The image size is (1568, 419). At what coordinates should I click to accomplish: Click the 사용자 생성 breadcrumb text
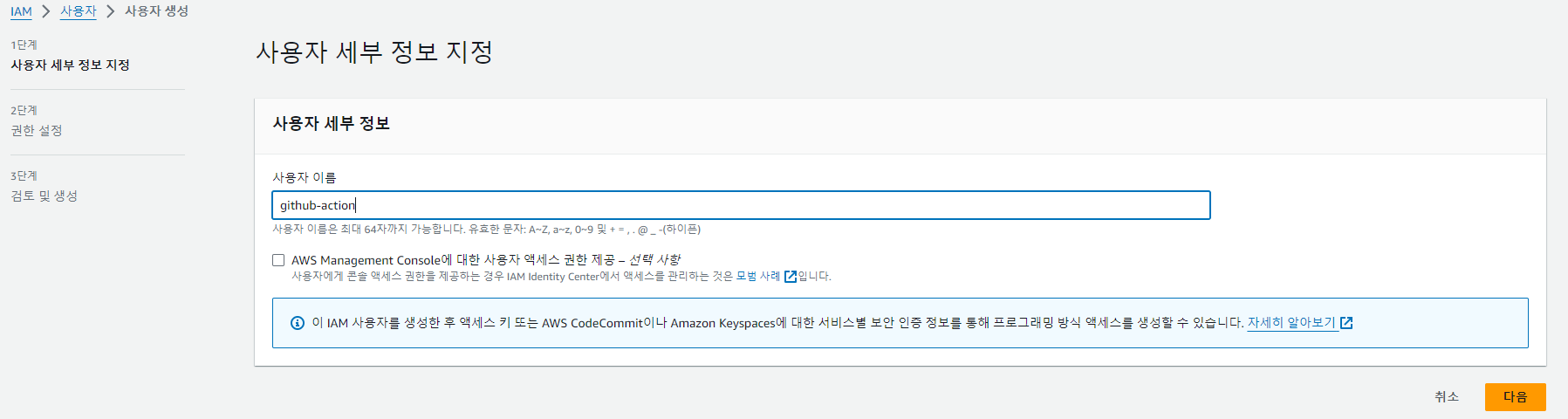[156, 11]
